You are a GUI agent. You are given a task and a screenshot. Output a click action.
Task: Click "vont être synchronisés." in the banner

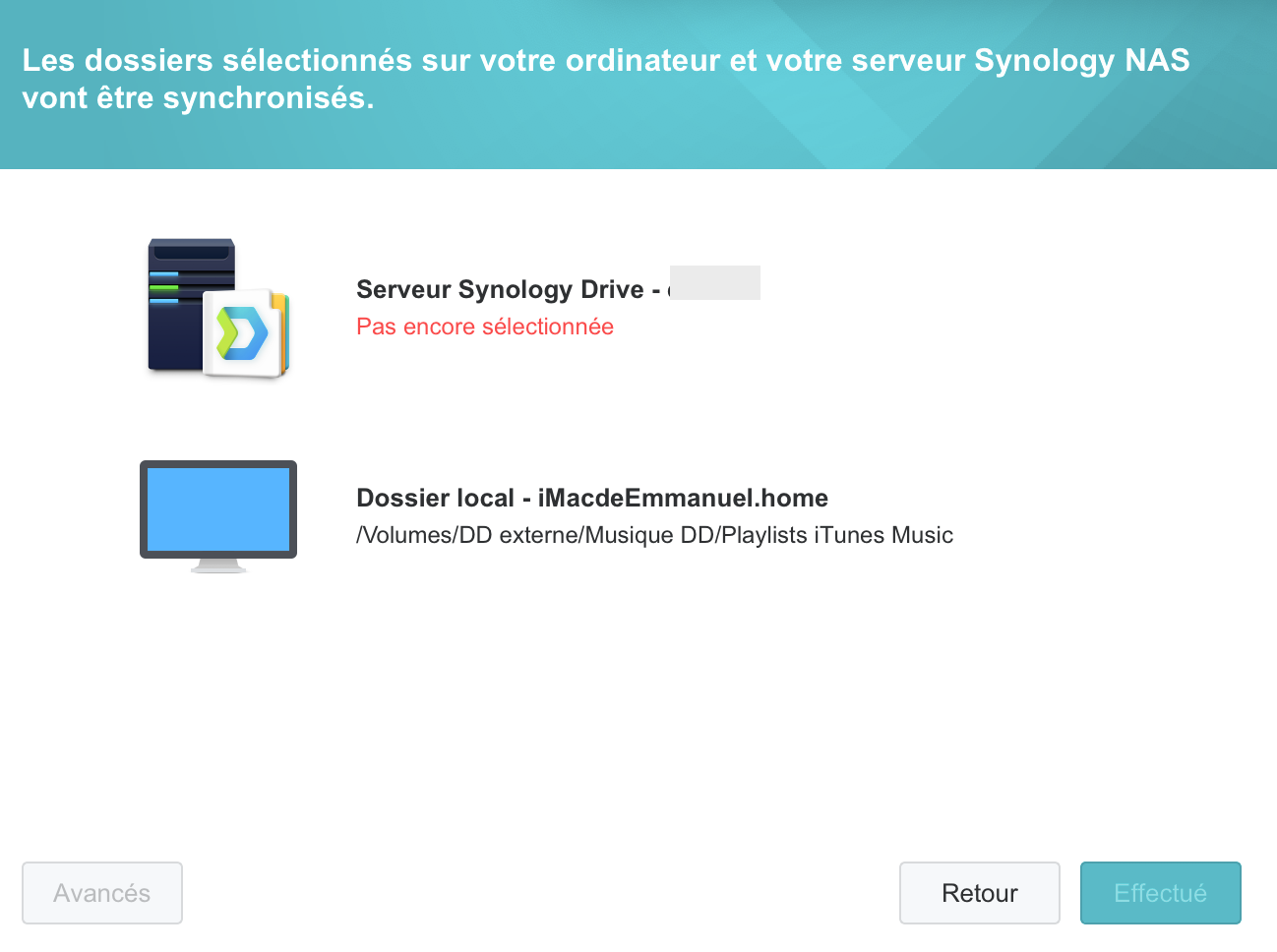click(199, 98)
